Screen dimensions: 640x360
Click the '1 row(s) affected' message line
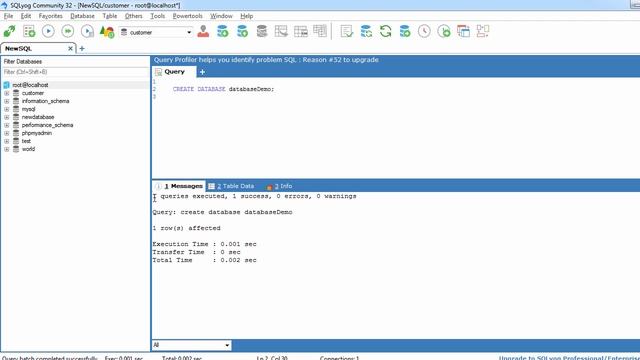(x=187, y=228)
